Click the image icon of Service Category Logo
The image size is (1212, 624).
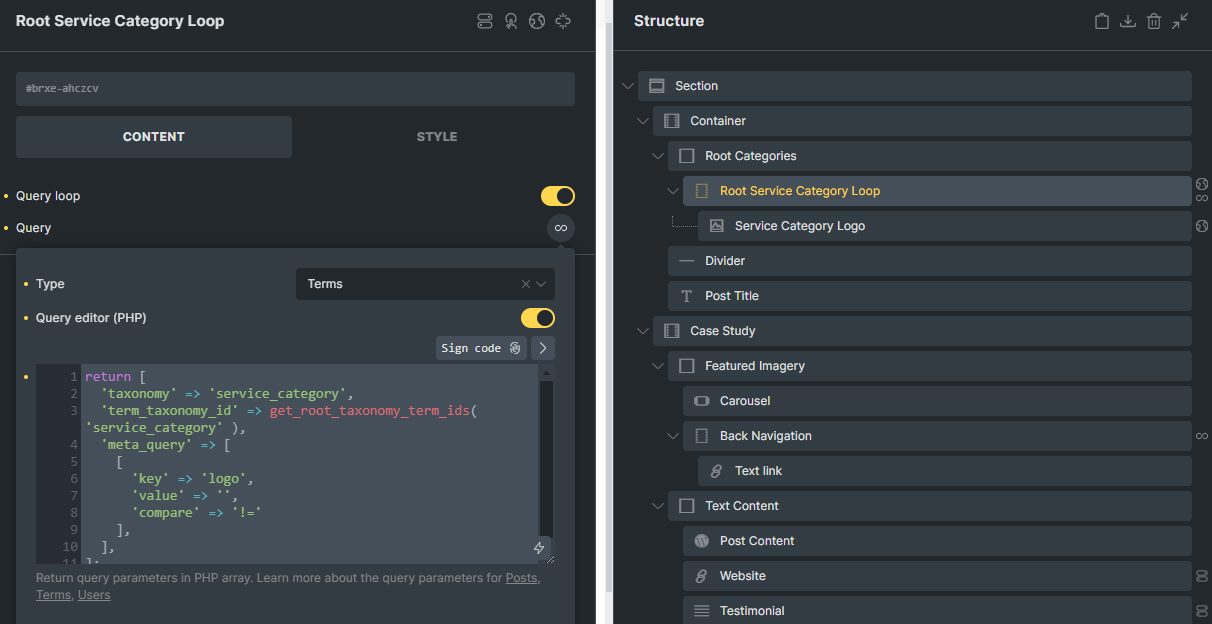click(x=716, y=226)
